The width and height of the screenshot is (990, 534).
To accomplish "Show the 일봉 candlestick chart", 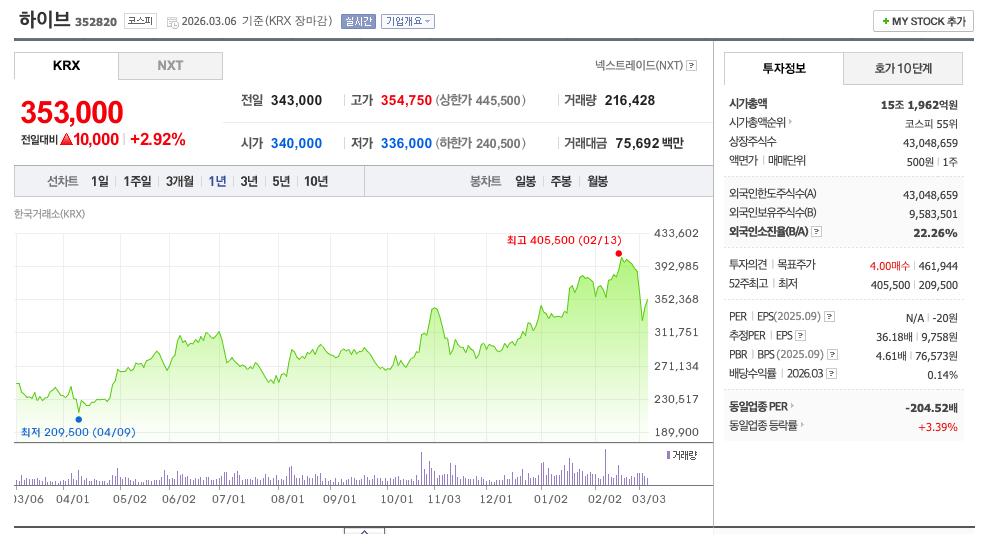I will 525,182.
